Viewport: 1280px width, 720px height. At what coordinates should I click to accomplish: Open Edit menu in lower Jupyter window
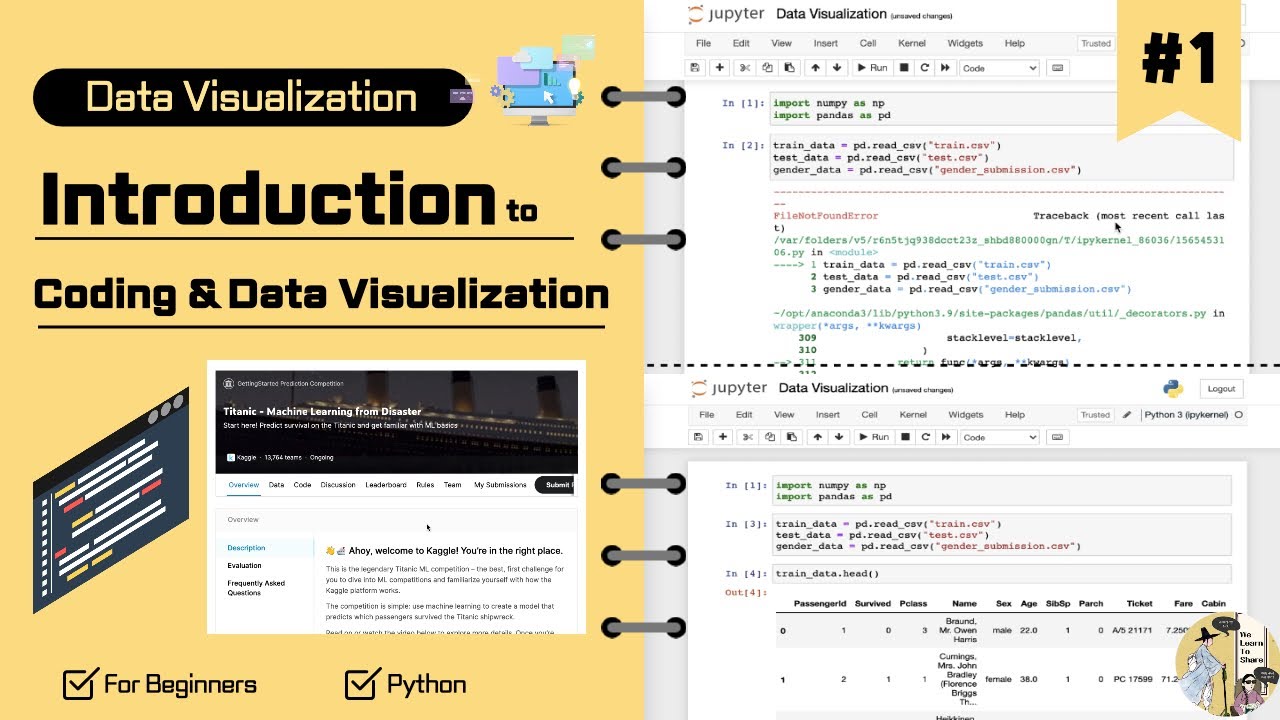(744, 414)
